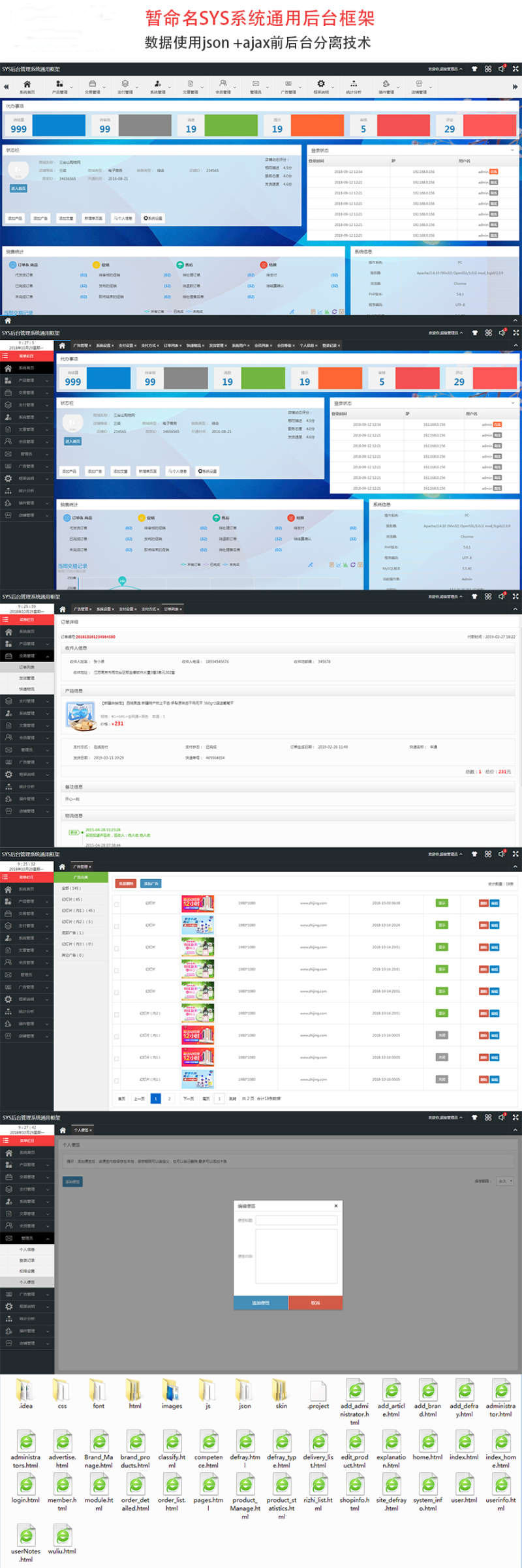The width and height of the screenshot is (522, 1568).
Task: Open the 永久 retention period dropdown
Action: (505, 1181)
